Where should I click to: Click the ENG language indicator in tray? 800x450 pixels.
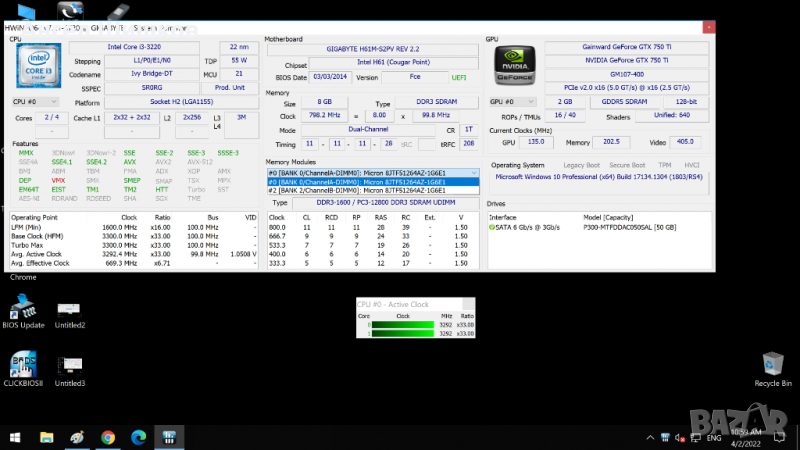[x=714, y=437]
